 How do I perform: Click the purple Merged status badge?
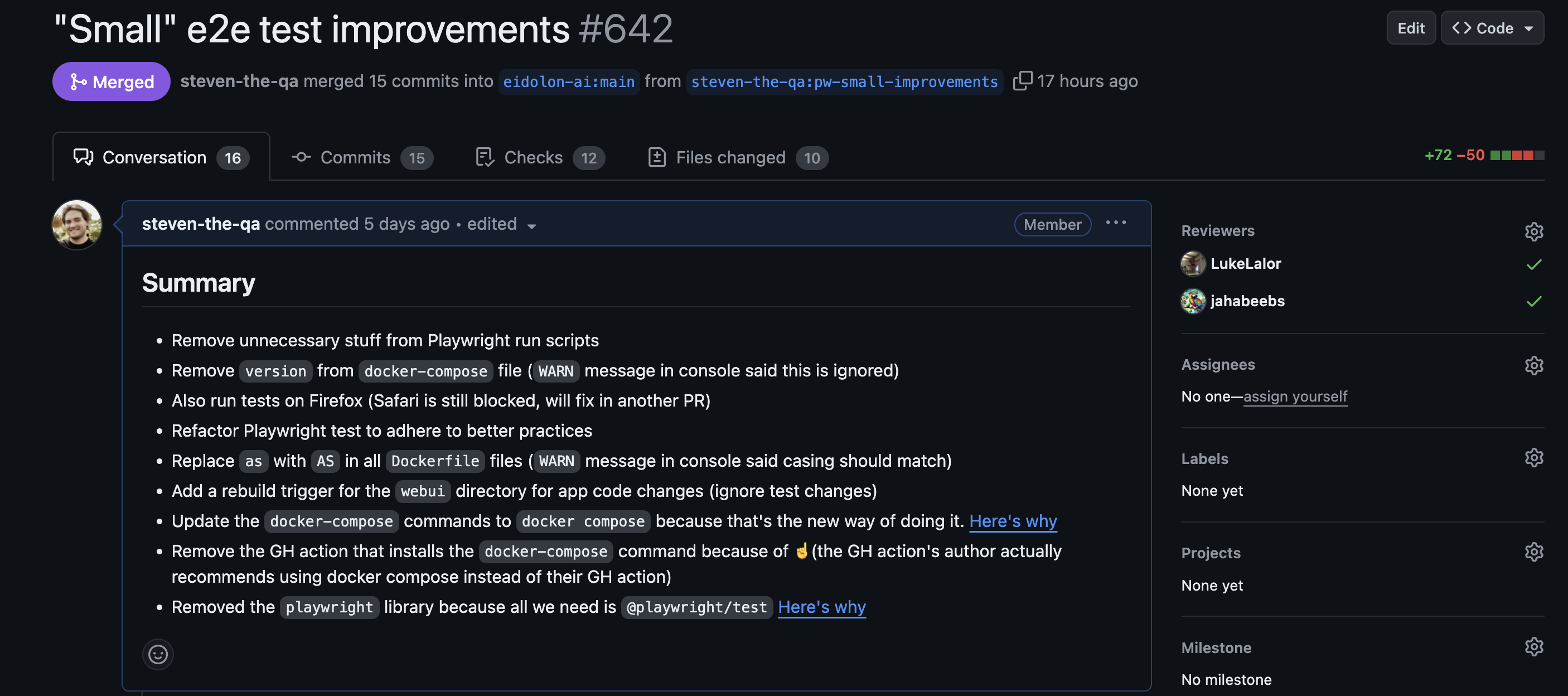click(x=111, y=81)
